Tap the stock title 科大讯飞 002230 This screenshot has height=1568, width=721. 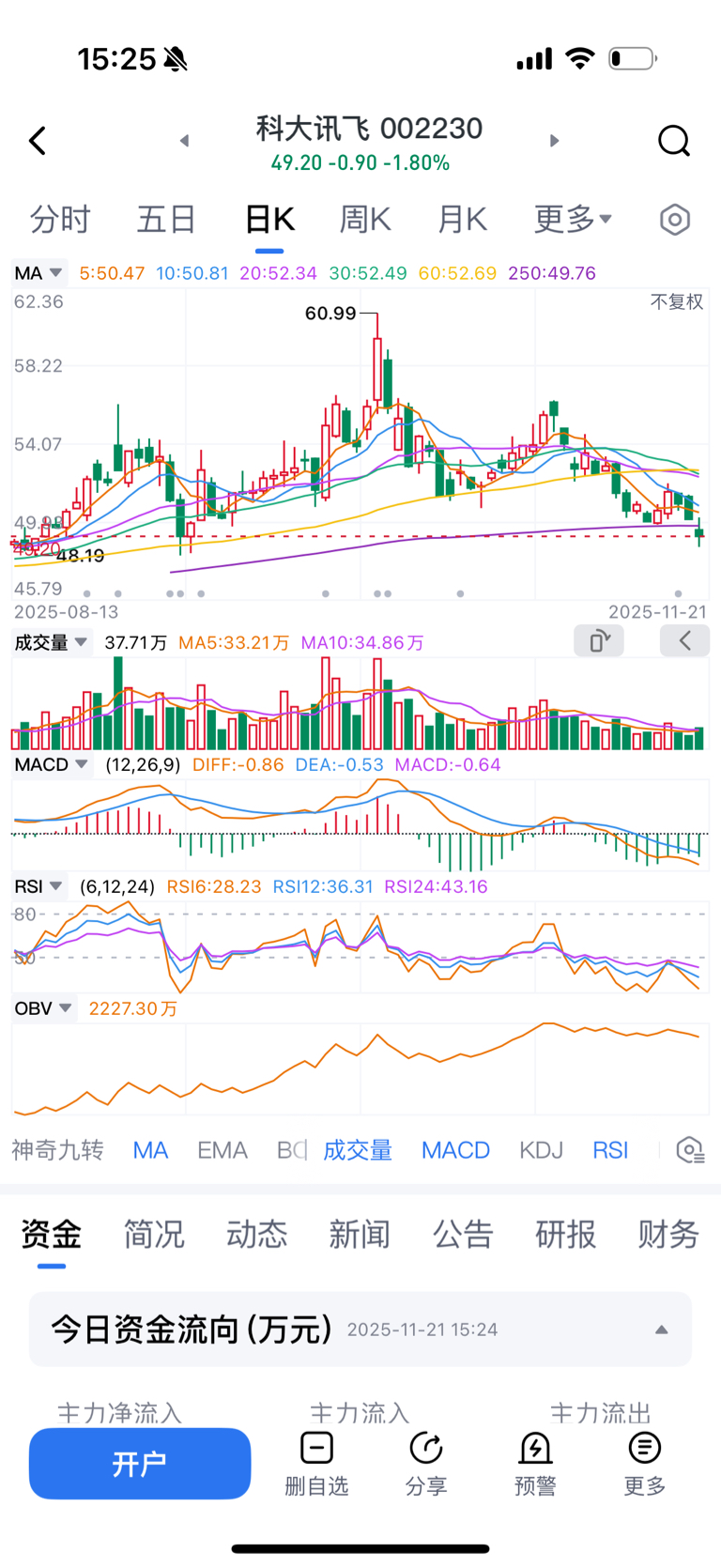coord(370,129)
